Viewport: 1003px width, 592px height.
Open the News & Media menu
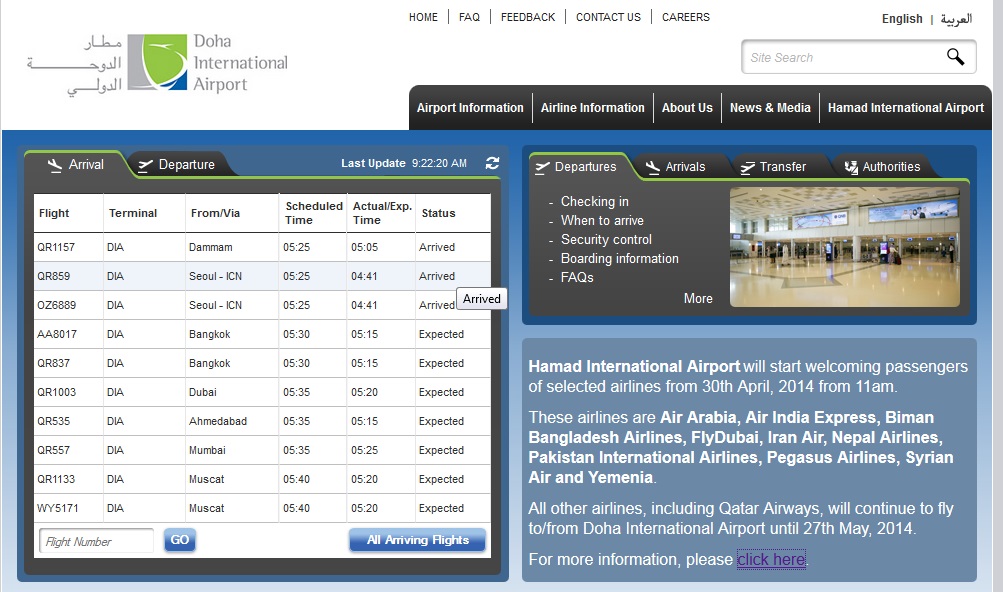pos(770,108)
